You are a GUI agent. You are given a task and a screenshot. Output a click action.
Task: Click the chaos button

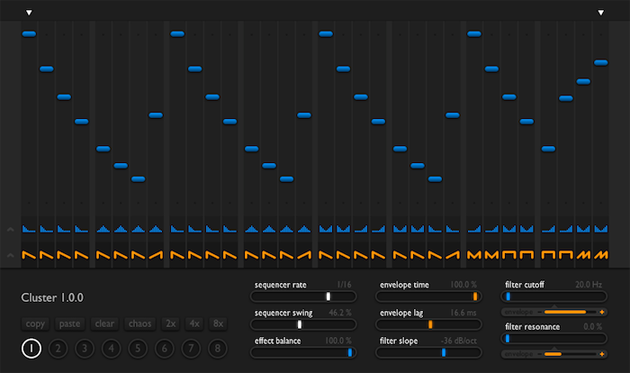(x=140, y=324)
